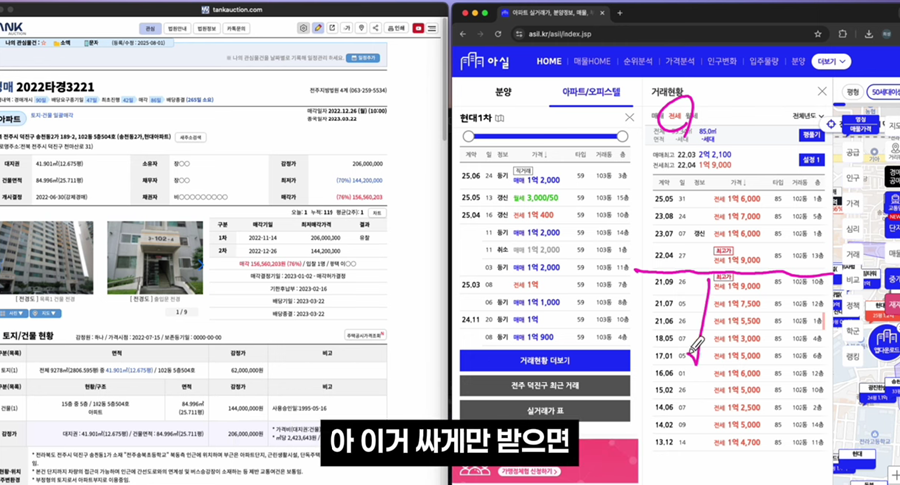Image resolution: width=900 pixels, height=485 pixels.
Task: Click the 새주소검색 button
Action: 191,137
